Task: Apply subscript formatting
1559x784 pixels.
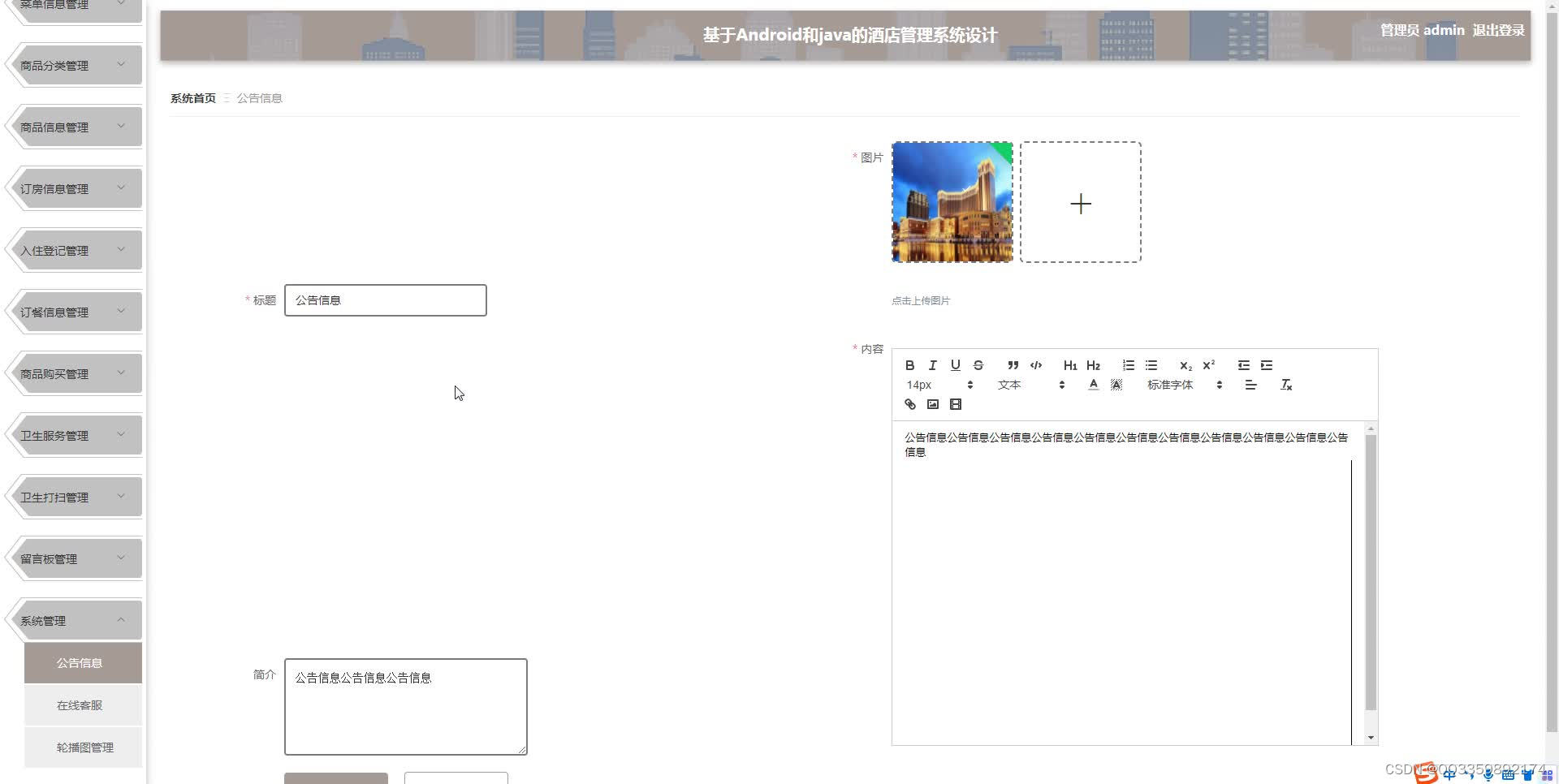Action: pos(1185,365)
